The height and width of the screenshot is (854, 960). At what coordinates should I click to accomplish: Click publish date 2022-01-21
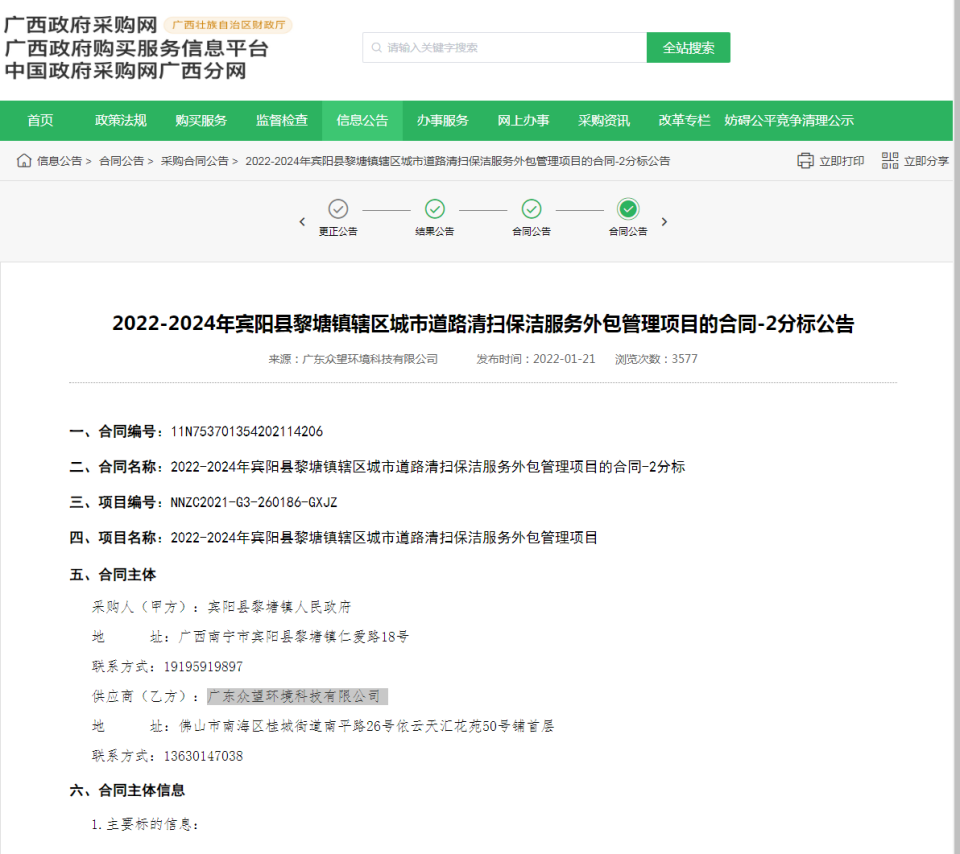[564, 359]
